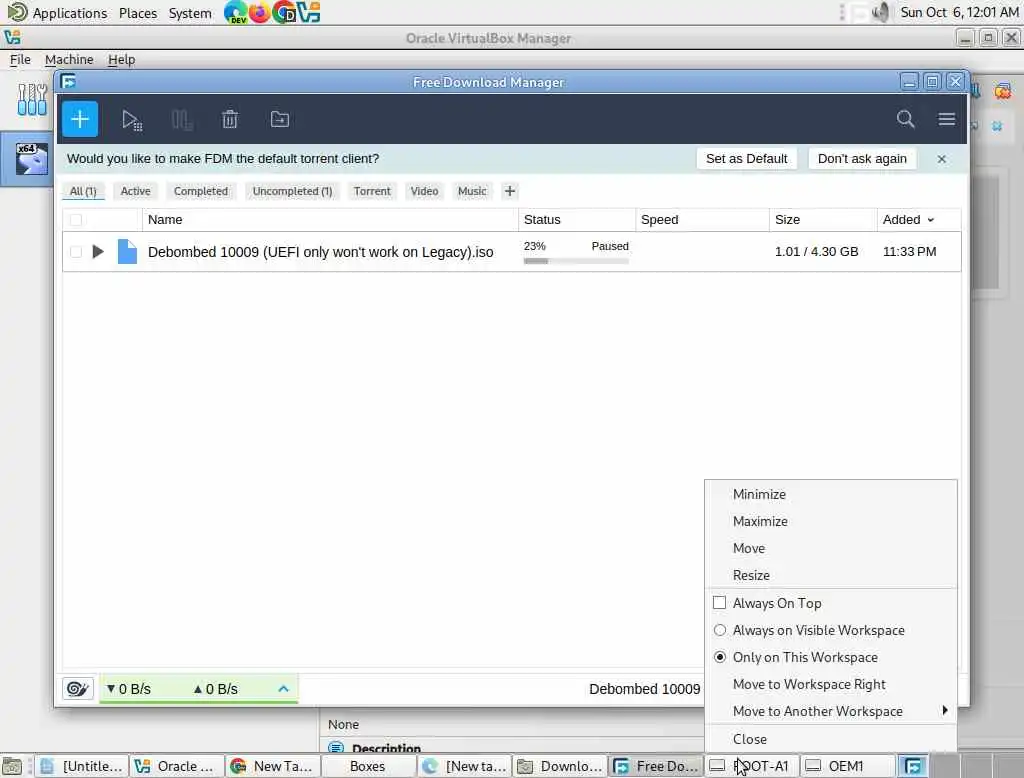The height and width of the screenshot is (778, 1024).
Task: Expand the speed panel chevron in status bar
Action: tap(283, 689)
